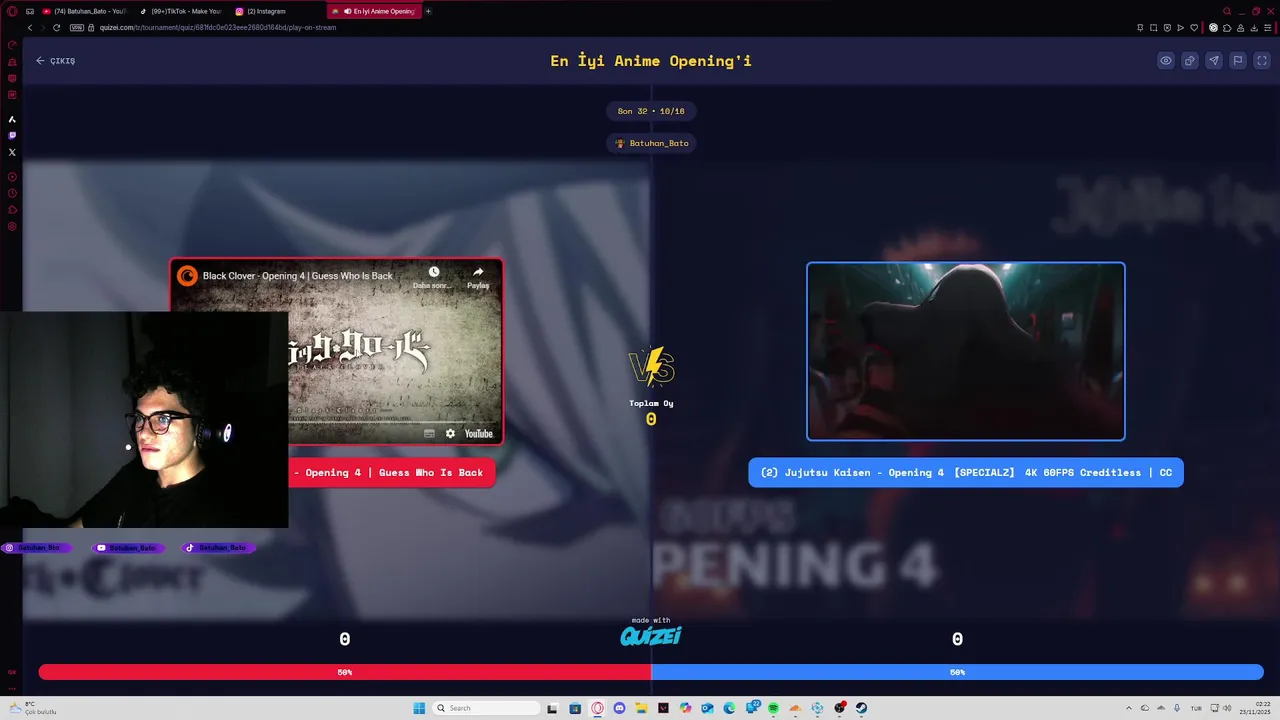Reload the page with the refresh icon

pos(56,28)
